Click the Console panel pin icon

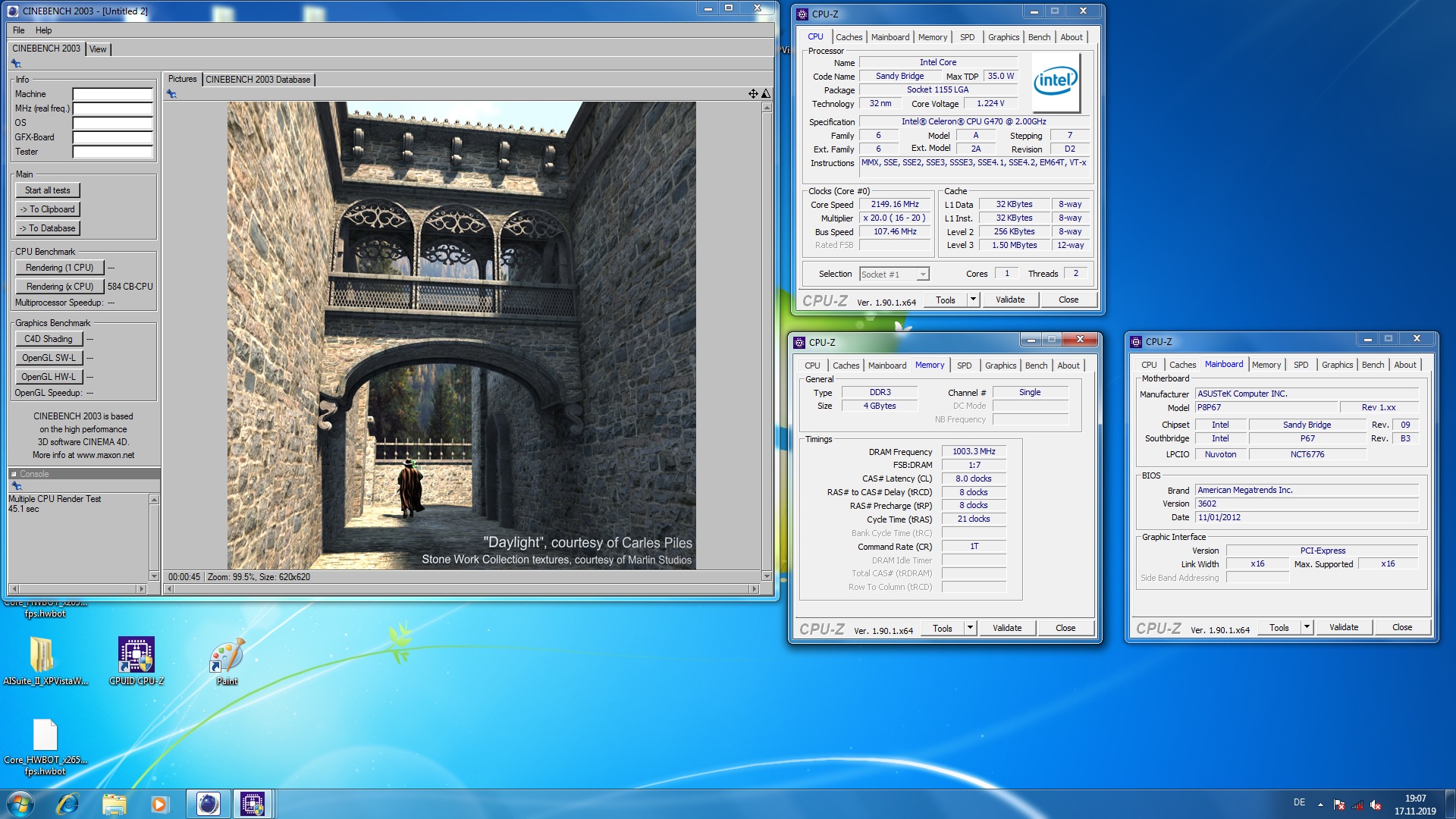(17, 486)
